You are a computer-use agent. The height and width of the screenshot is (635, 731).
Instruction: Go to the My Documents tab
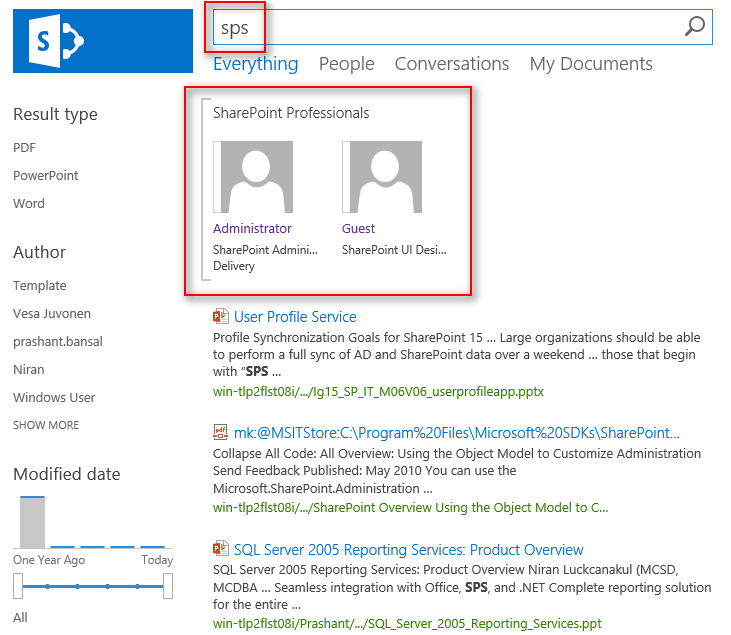(x=591, y=64)
